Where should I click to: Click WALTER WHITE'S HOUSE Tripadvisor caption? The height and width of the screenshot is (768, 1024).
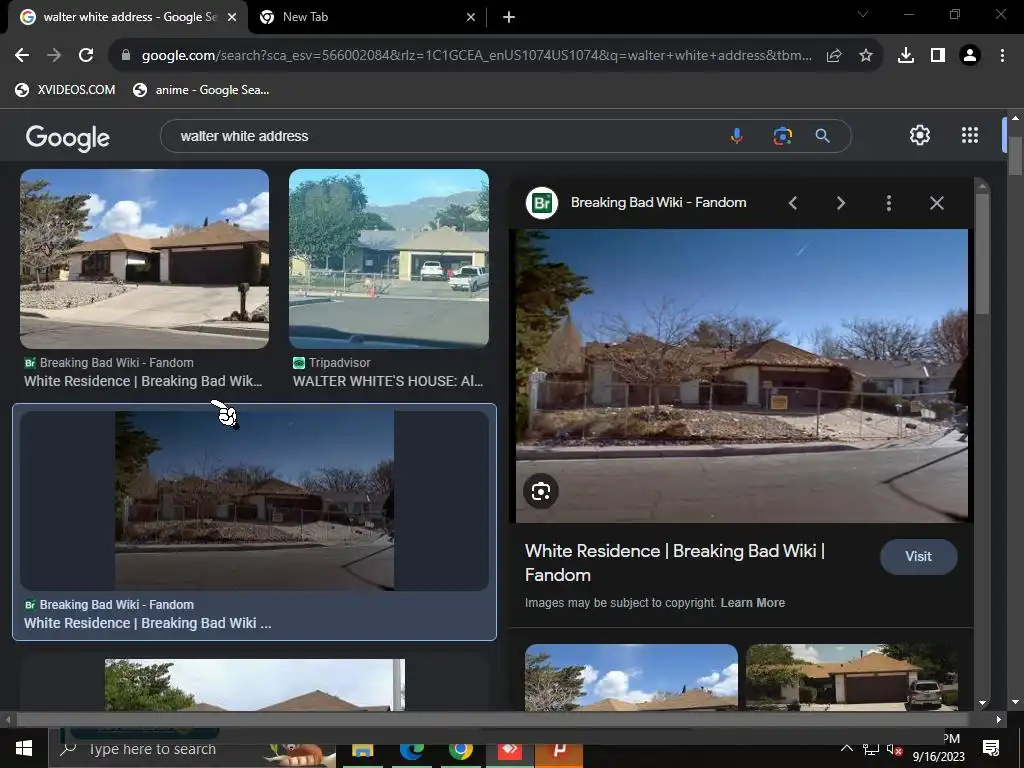388,381
